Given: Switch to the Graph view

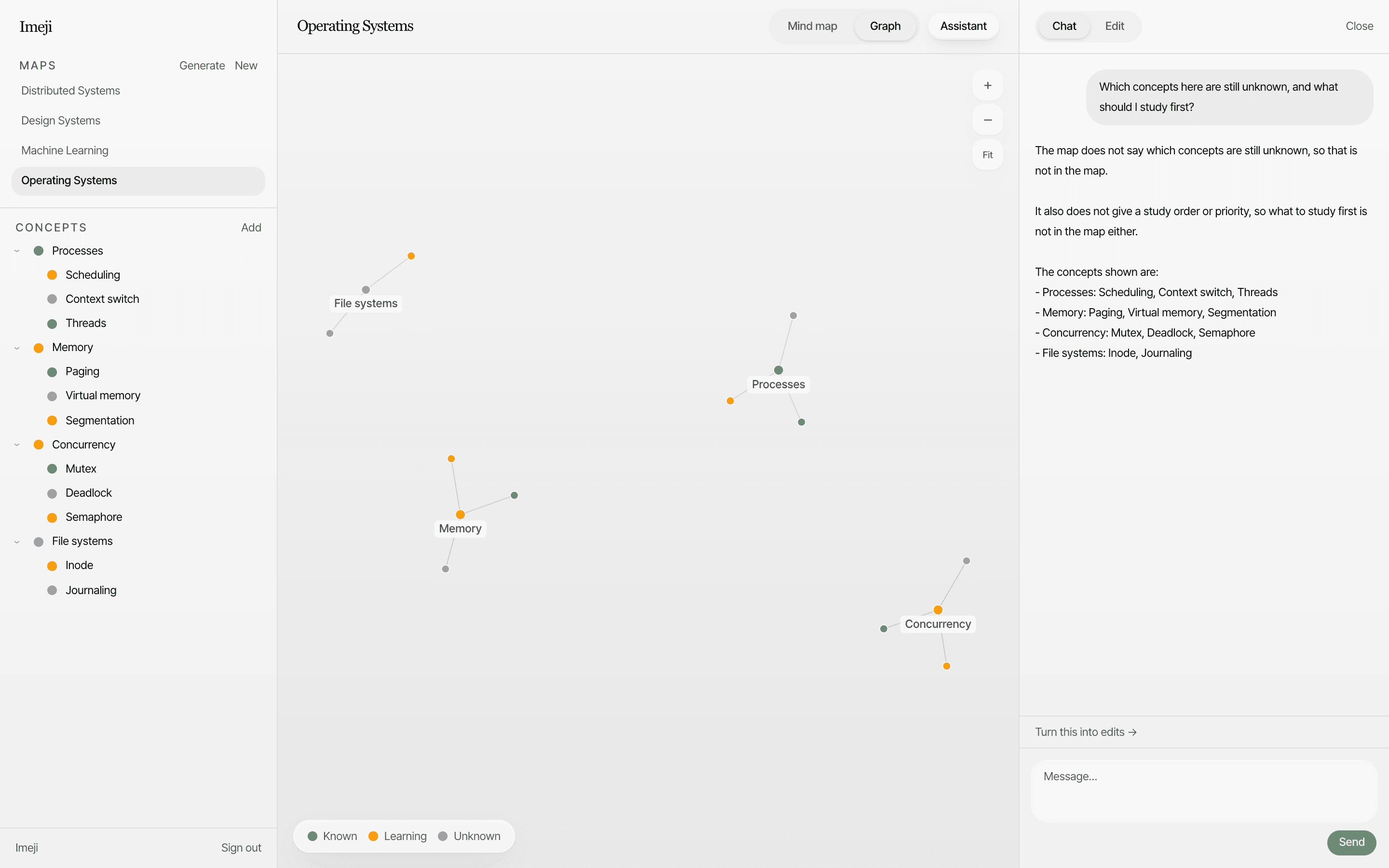Looking at the screenshot, I should (885, 26).
